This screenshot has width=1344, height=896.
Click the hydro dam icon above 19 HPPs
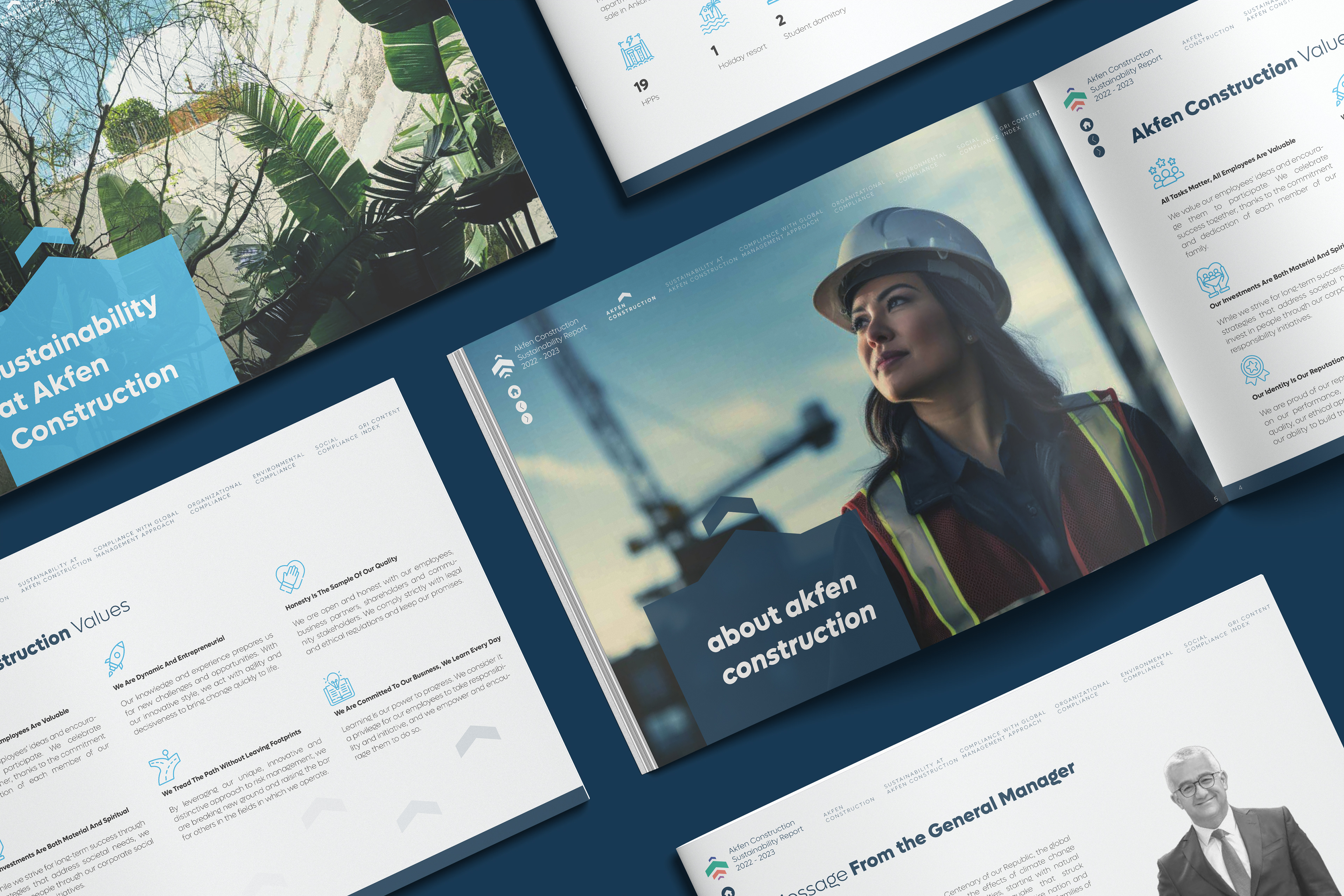tap(637, 52)
